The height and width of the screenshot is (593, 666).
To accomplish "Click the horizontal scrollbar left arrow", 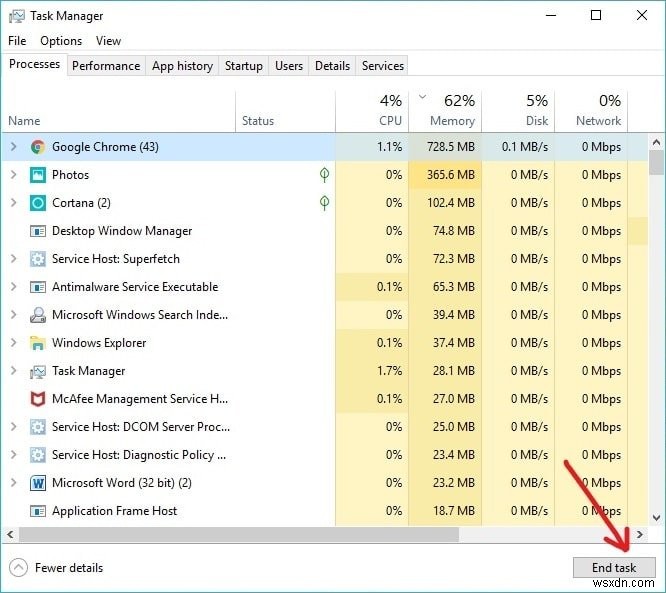I will (x=10, y=534).
